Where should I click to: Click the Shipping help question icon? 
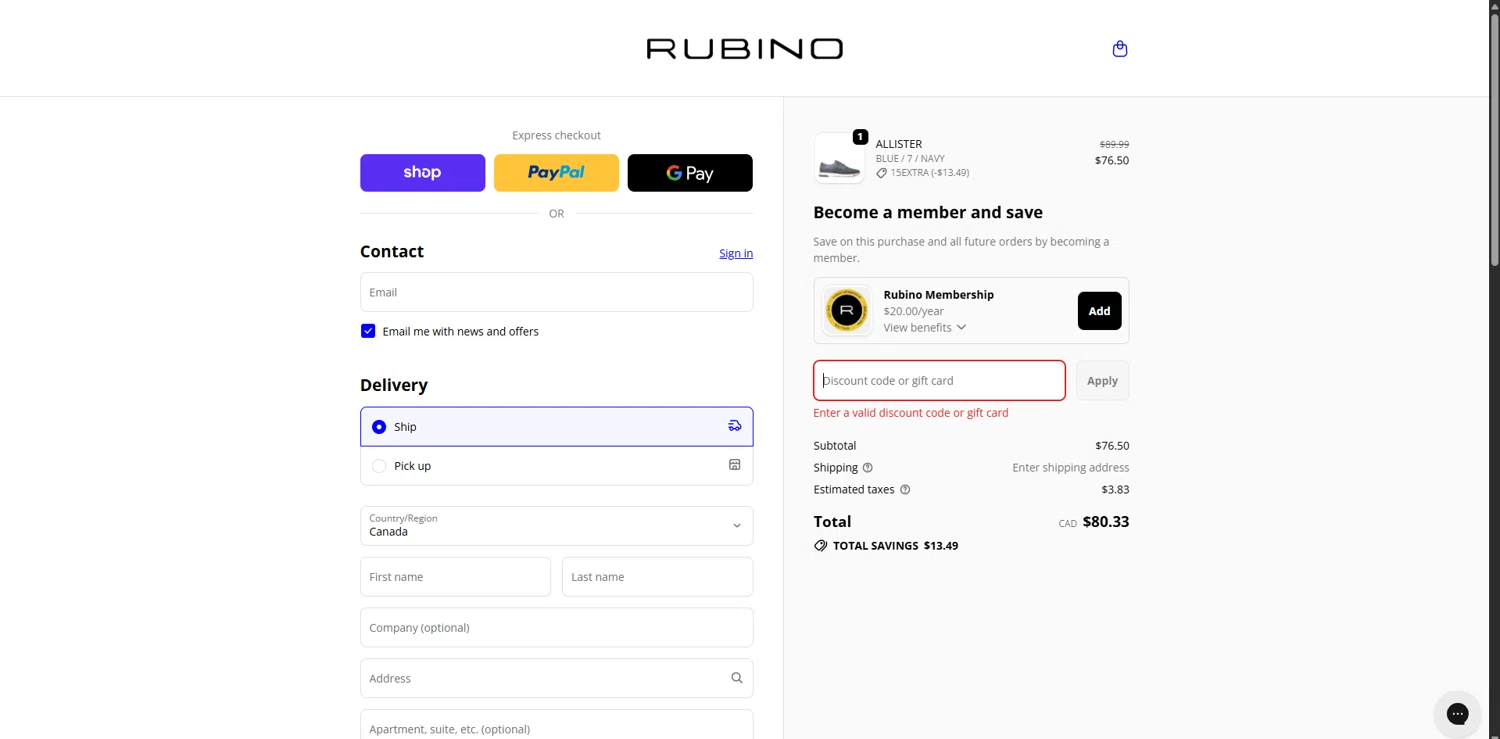point(867,468)
